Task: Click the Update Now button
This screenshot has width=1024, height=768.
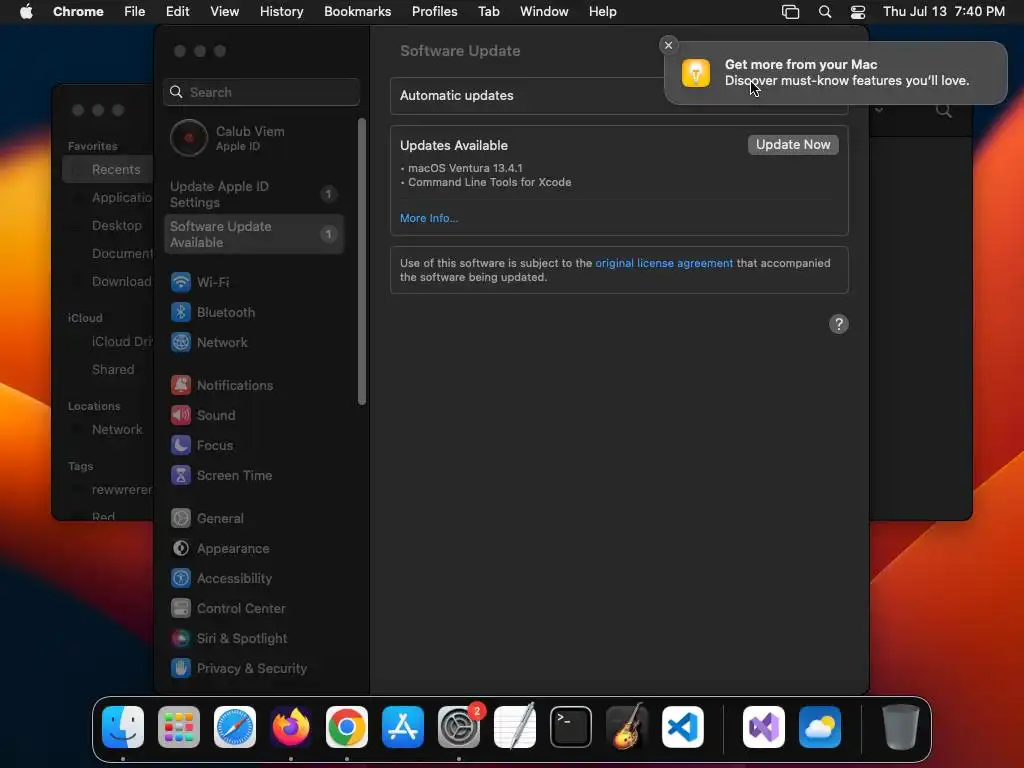Action: pos(793,144)
